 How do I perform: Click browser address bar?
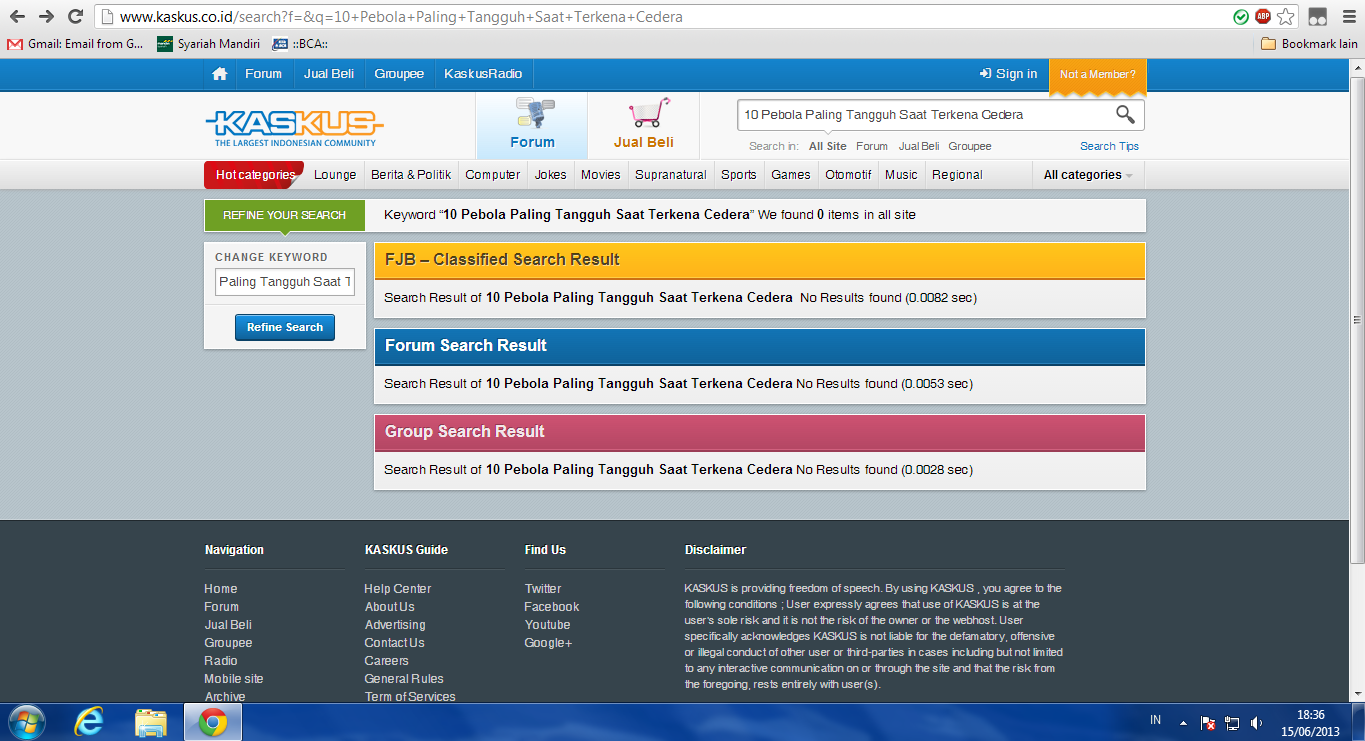point(662,17)
